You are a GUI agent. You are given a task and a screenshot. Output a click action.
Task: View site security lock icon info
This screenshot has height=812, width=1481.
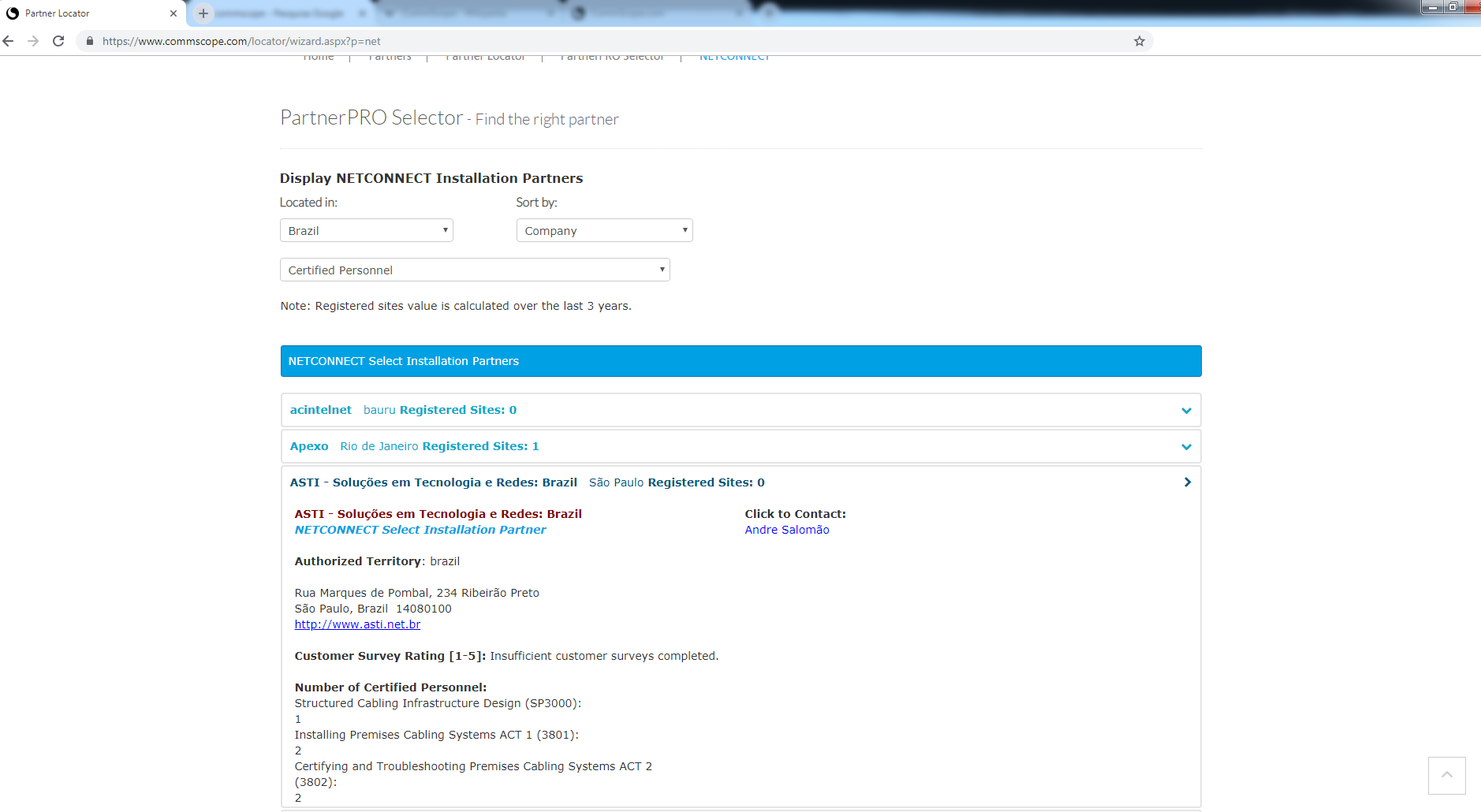tap(90, 41)
